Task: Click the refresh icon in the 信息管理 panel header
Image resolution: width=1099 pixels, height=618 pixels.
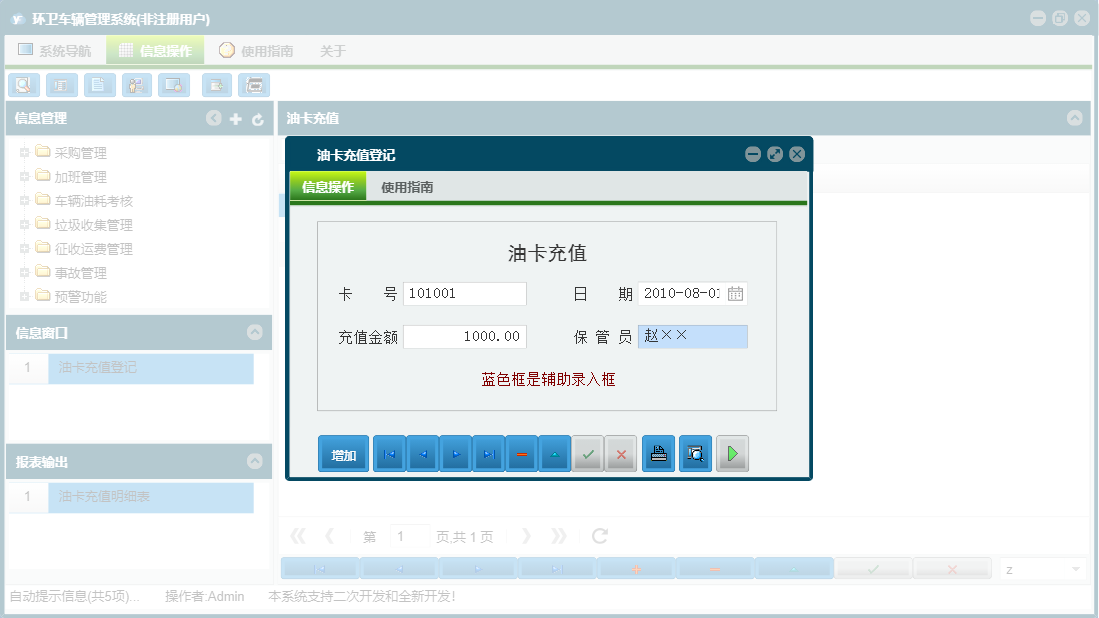Action: pyautogui.click(x=257, y=118)
